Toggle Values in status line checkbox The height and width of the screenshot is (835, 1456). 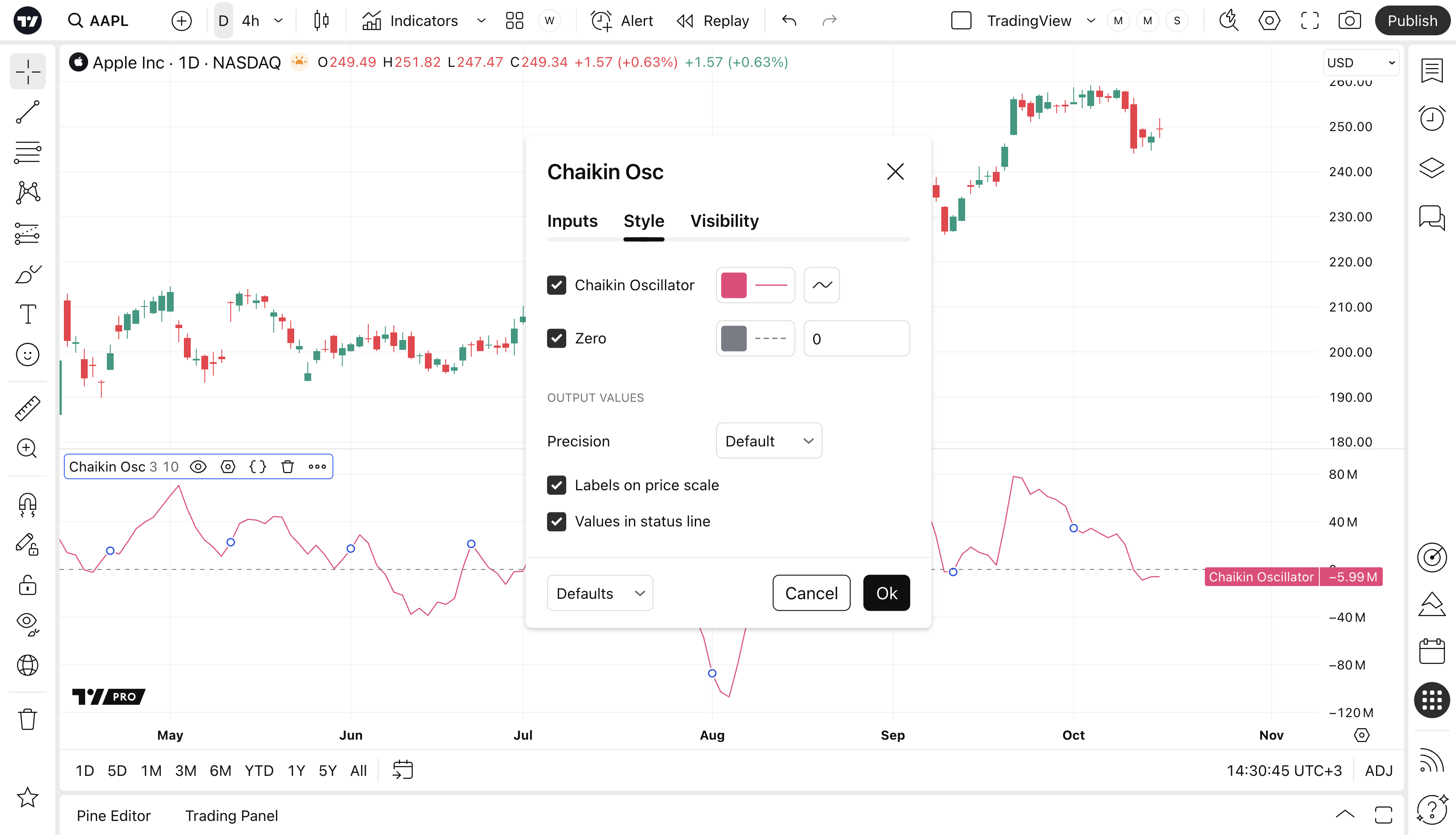click(556, 521)
